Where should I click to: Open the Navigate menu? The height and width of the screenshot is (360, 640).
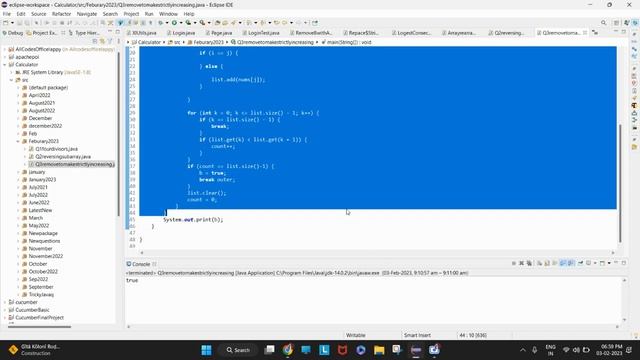click(87, 14)
